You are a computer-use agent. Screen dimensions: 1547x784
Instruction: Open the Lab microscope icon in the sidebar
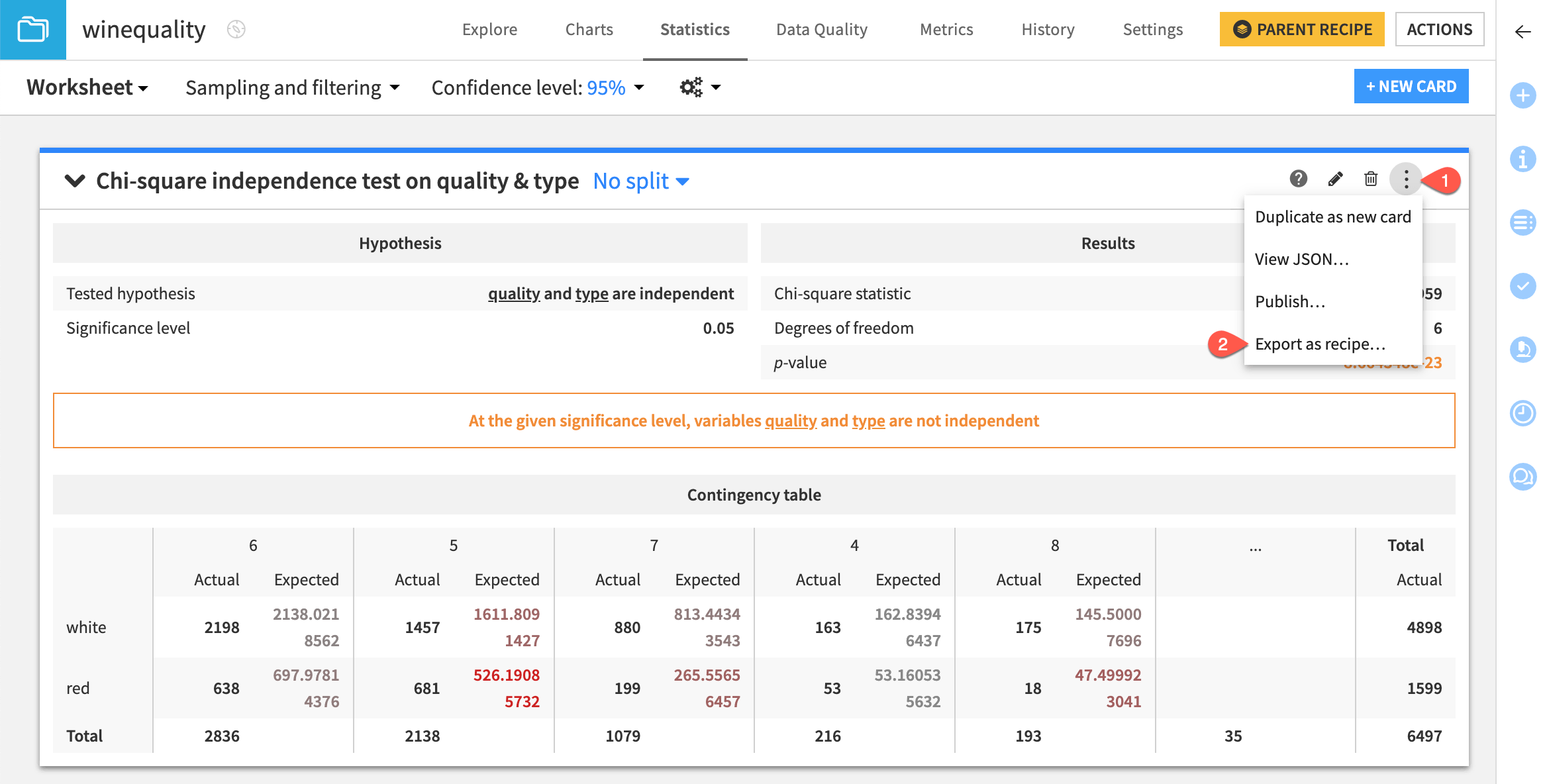tap(1522, 350)
